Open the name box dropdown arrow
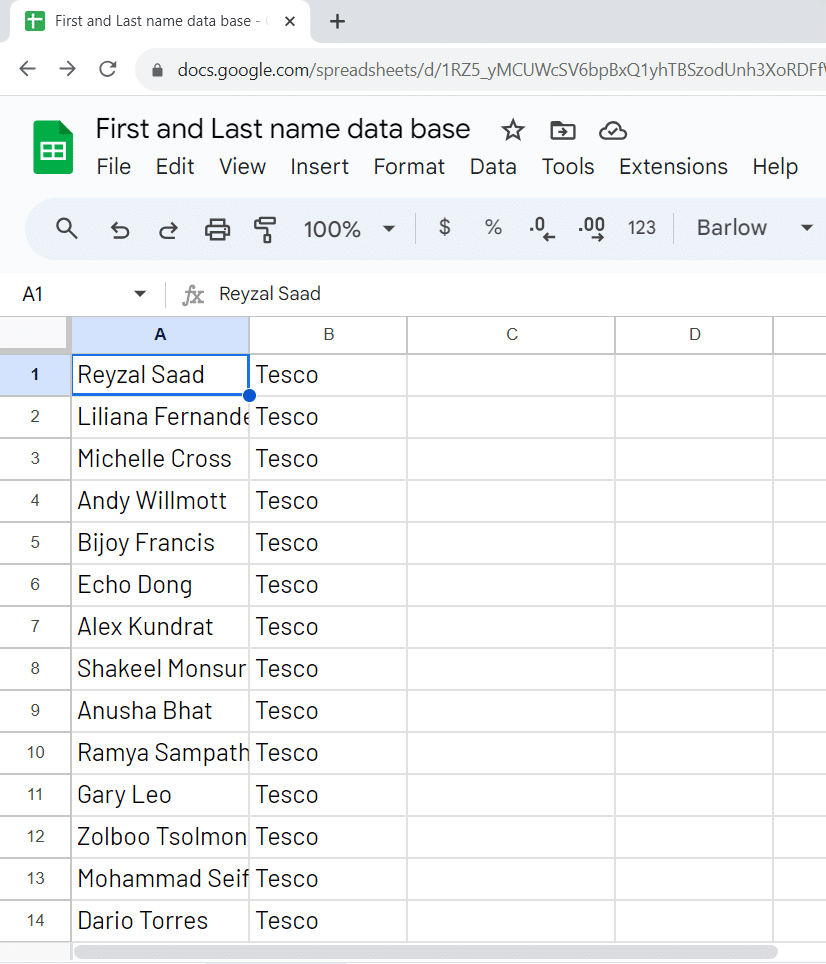Viewport: 826px width, 964px height. pyautogui.click(x=140, y=294)
